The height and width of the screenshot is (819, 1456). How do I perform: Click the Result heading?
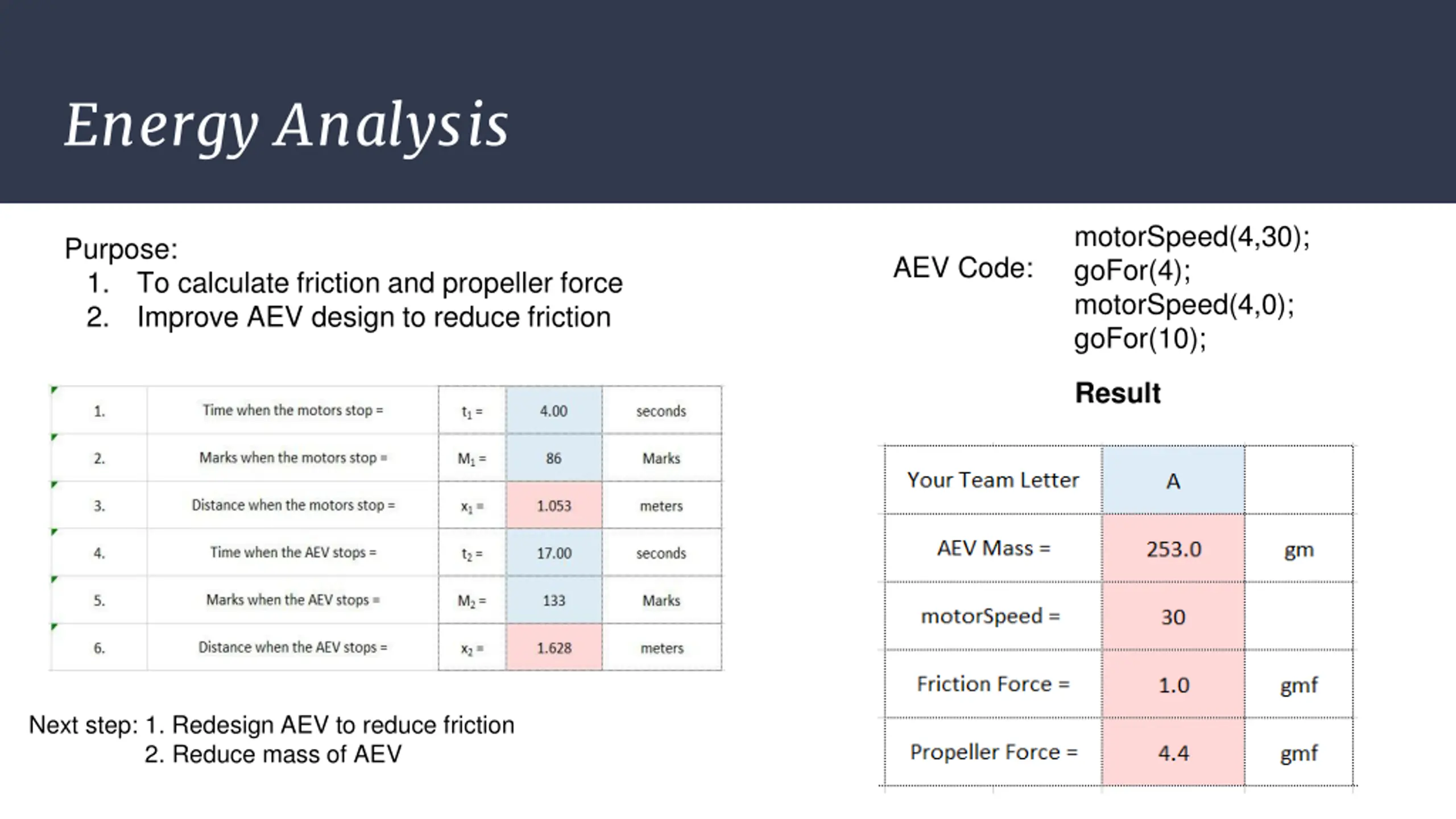point(1118,393)
